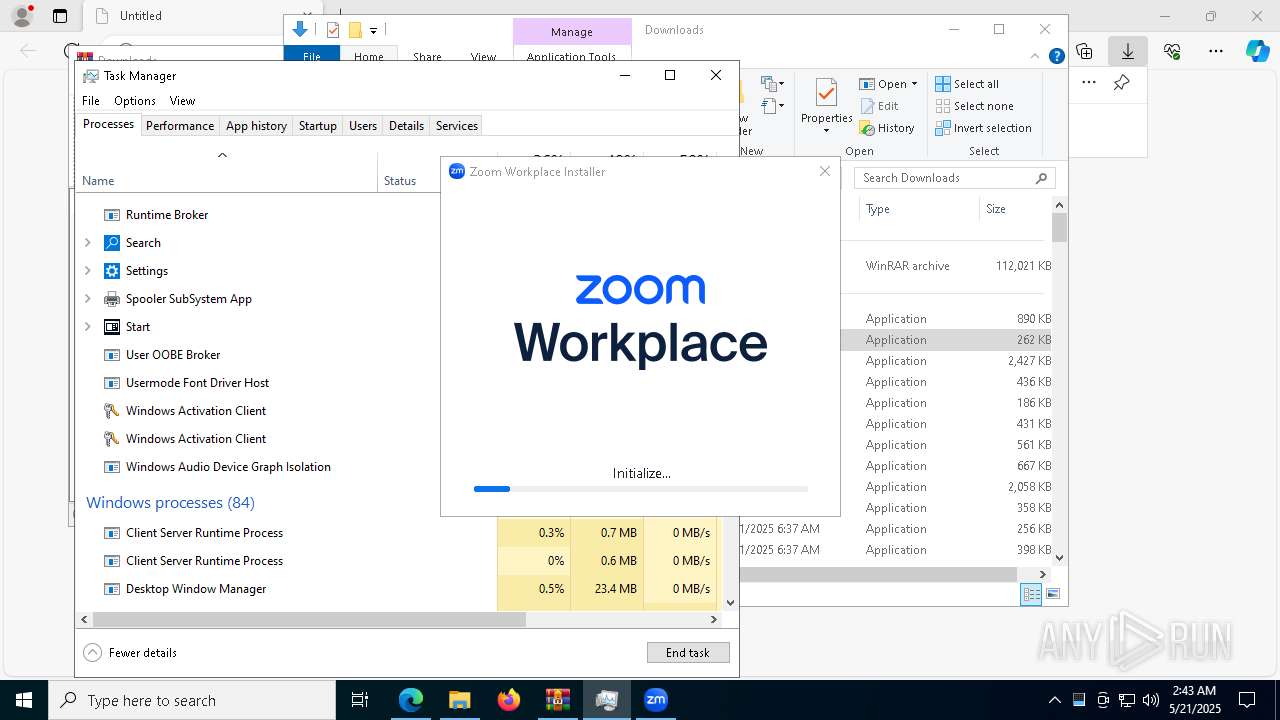Open downloads panel more options ellipsis

coord(1089,83)
